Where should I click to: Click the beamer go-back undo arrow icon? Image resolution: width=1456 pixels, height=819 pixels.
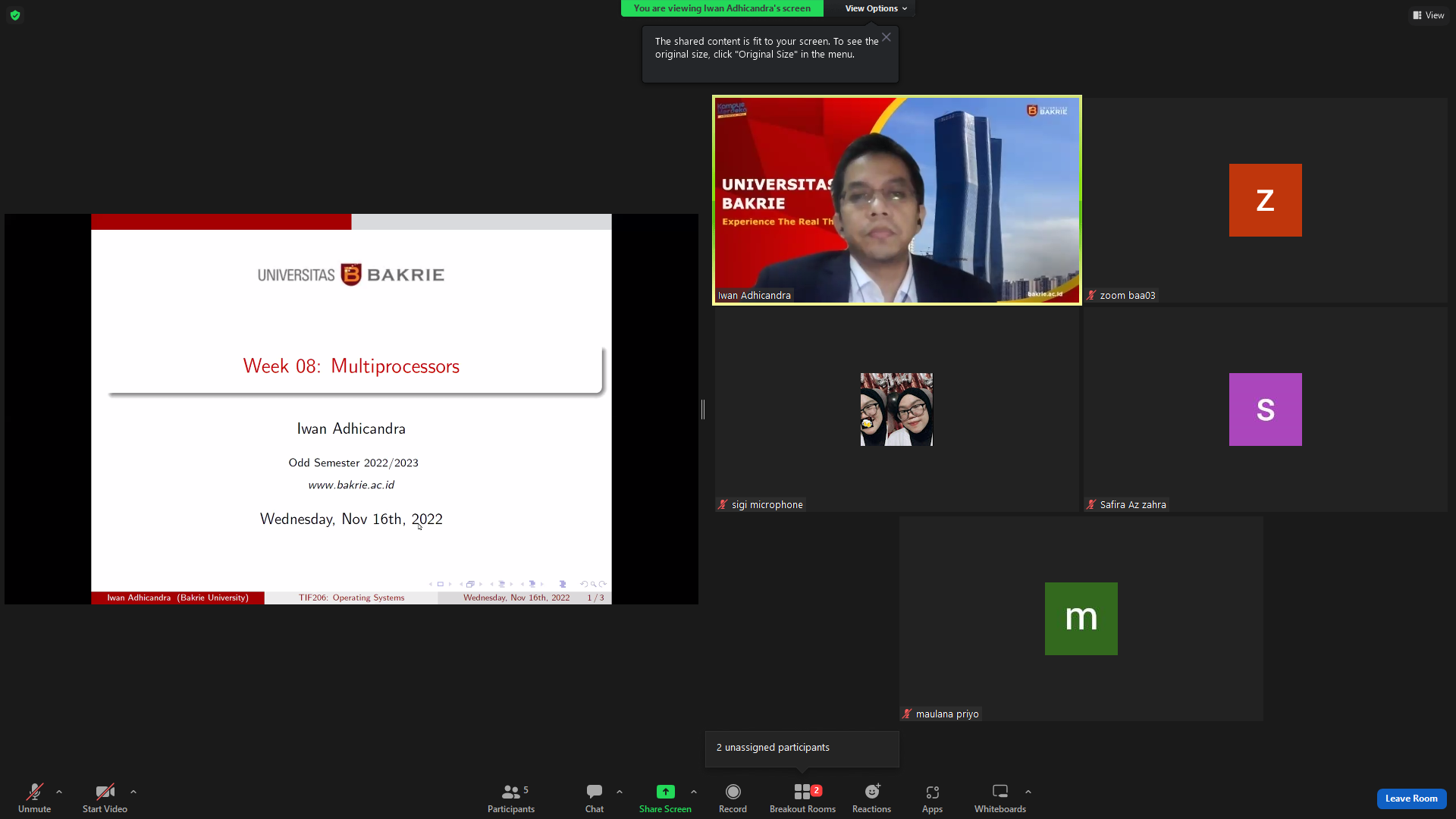[584, 584]
